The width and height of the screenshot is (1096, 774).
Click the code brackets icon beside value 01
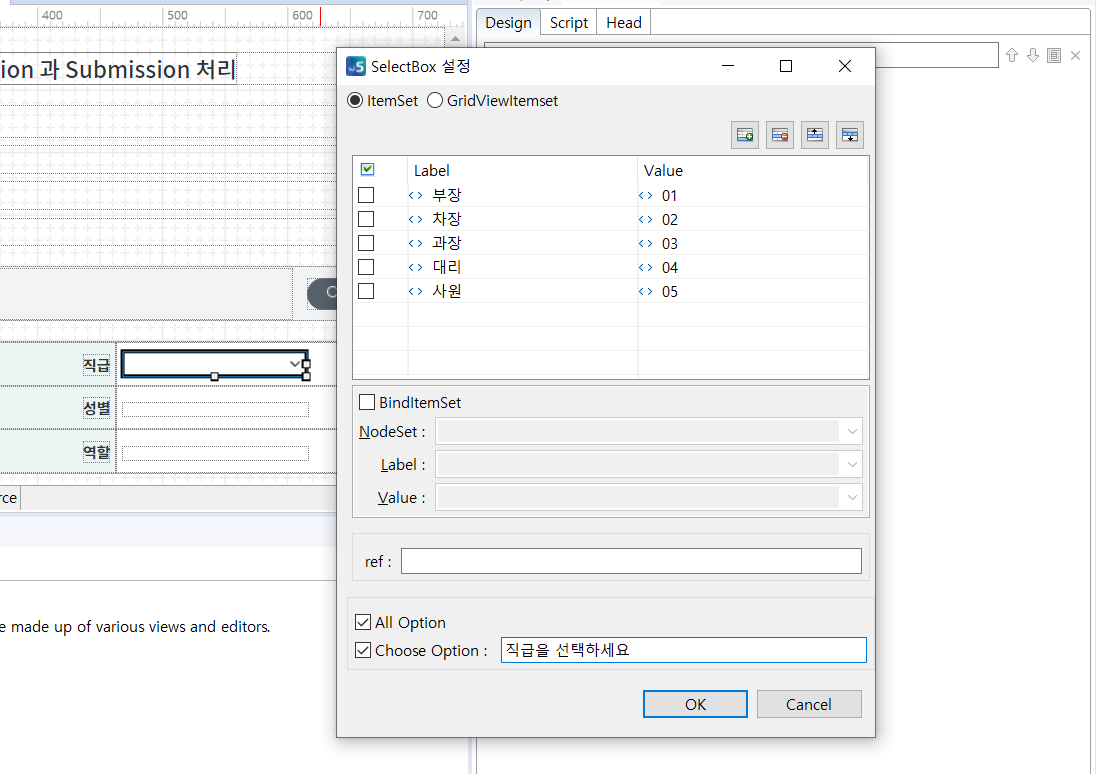point(645,196)
